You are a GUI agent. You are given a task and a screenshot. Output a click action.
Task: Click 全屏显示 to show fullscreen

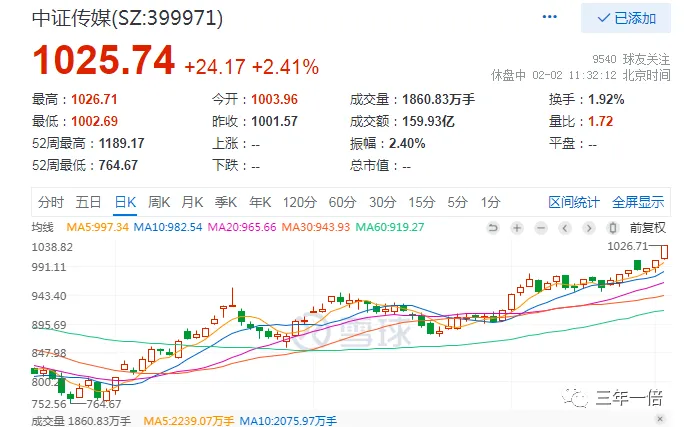(638, 202)
